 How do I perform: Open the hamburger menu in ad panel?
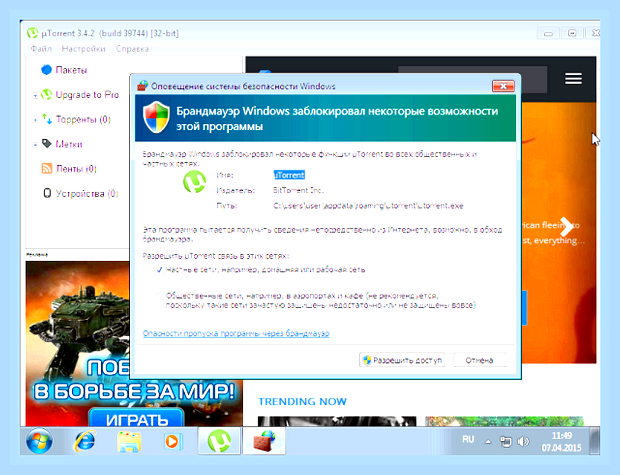pyautogui.click(x=573, y=79)
